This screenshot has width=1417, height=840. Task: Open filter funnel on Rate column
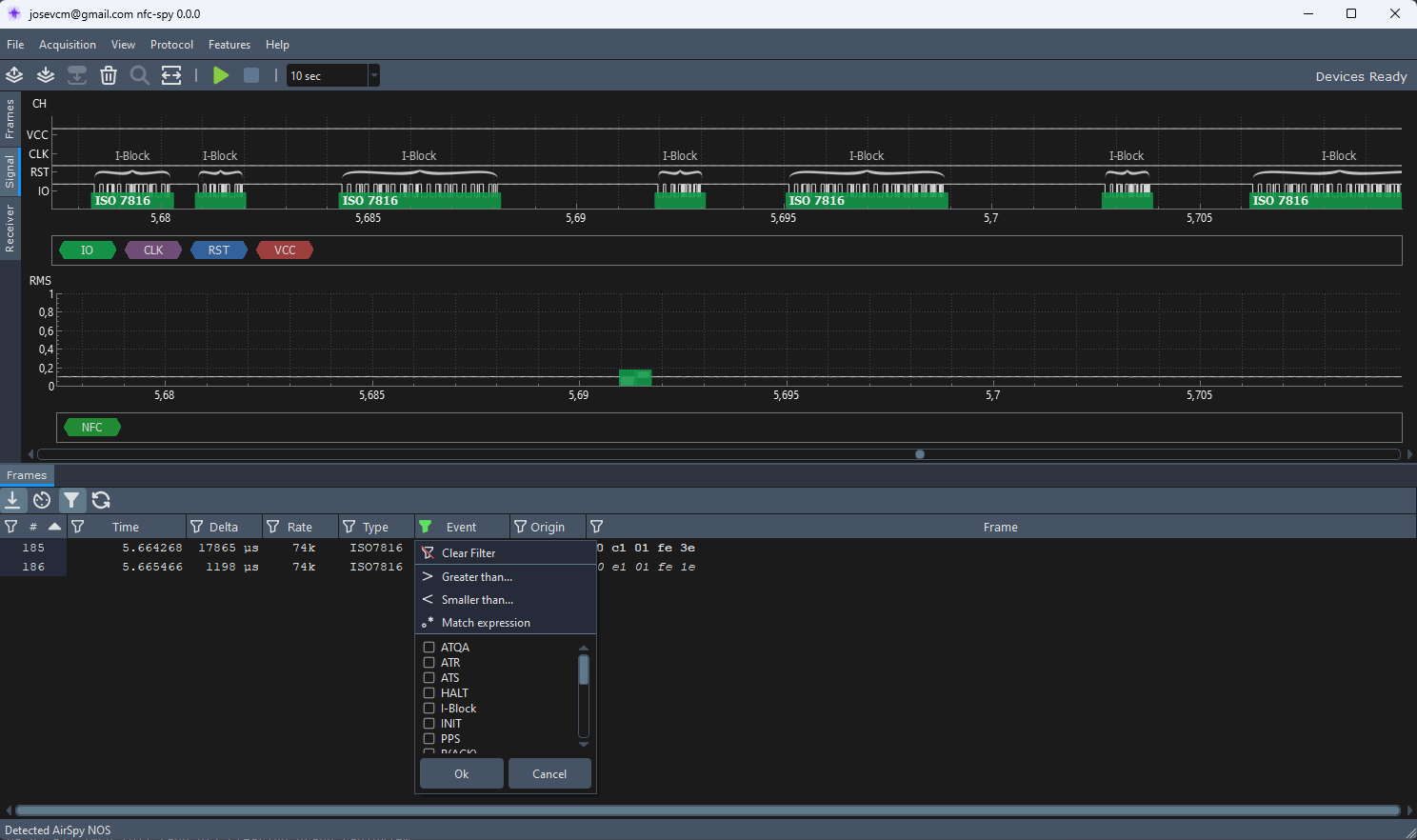click(273, 527)
